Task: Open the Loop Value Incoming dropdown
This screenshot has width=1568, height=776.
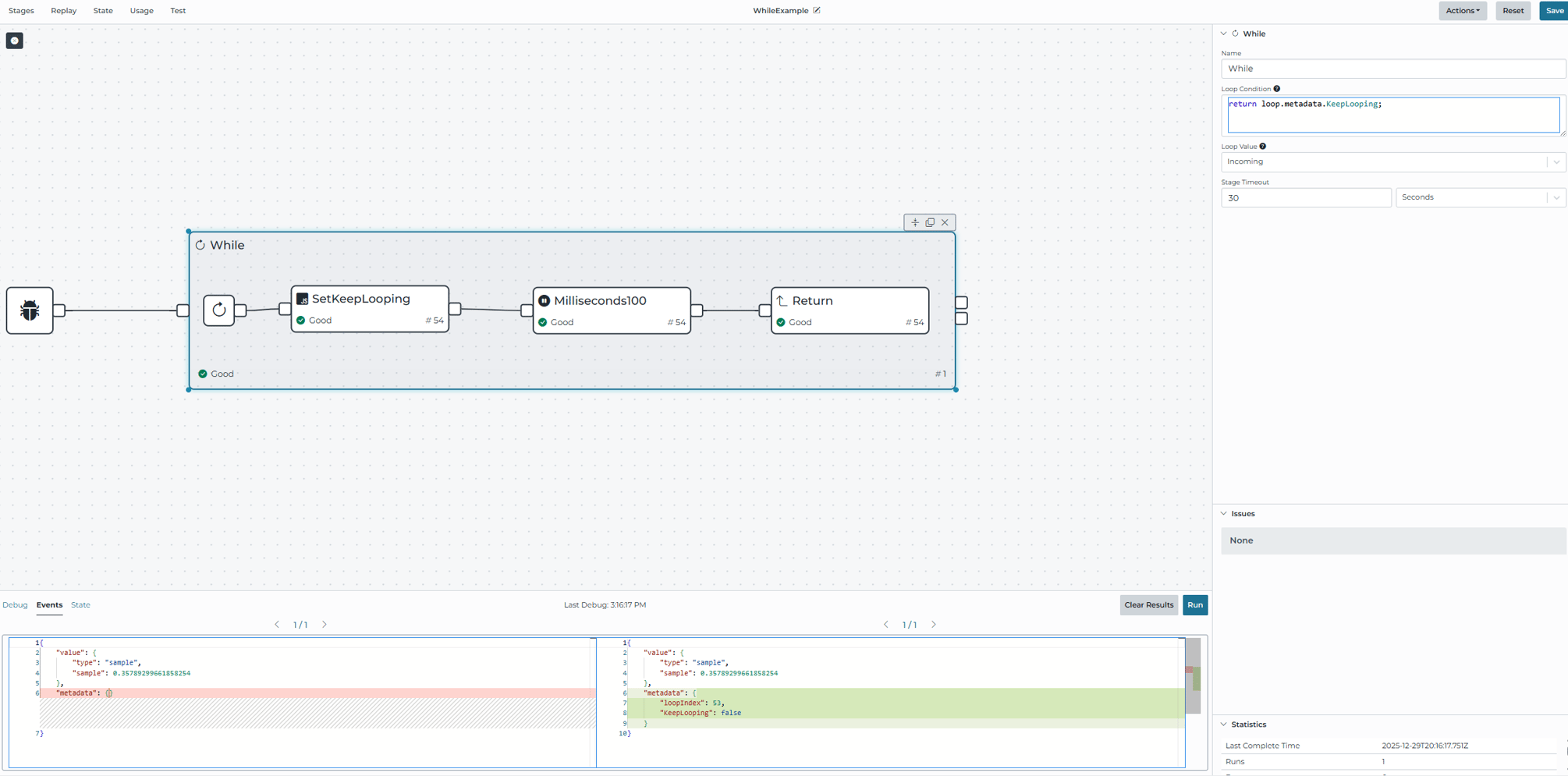Action: click(x=1557, y=161)
